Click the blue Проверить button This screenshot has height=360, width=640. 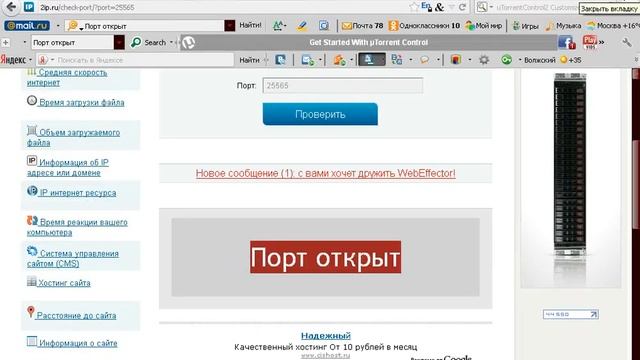[x=320, y=114]
